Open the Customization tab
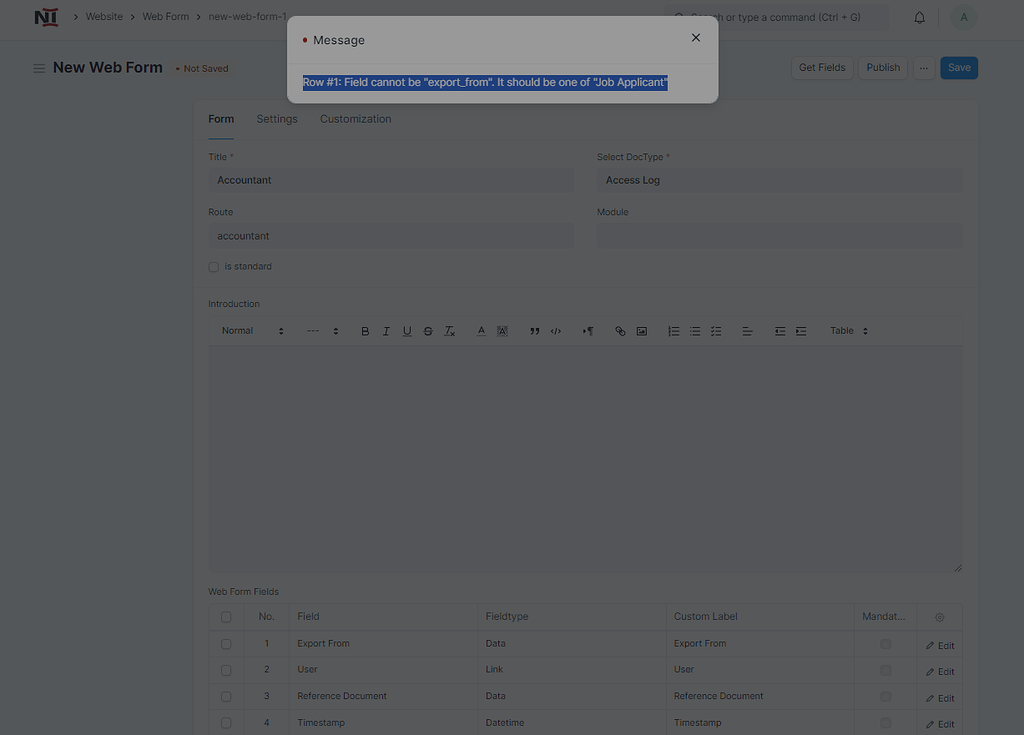This screenshot has width=1024, height=735. (355, 119)
